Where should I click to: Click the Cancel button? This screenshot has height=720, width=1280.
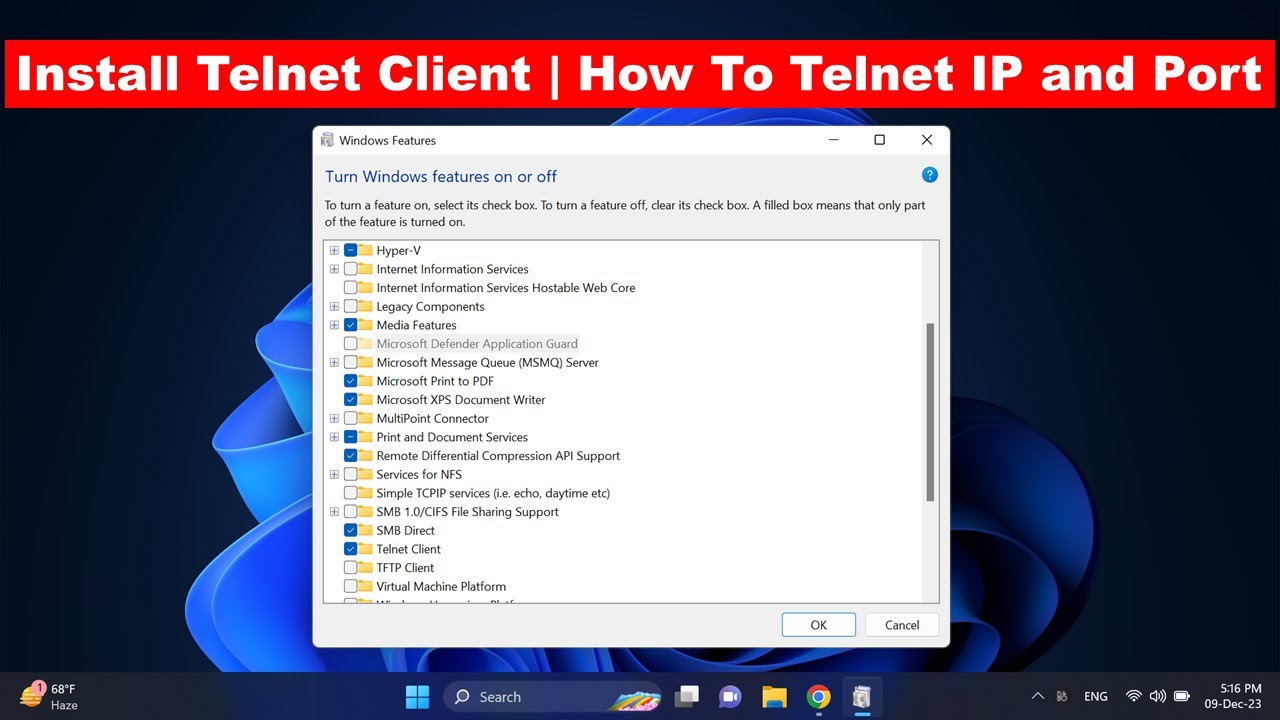coord(902,625)
